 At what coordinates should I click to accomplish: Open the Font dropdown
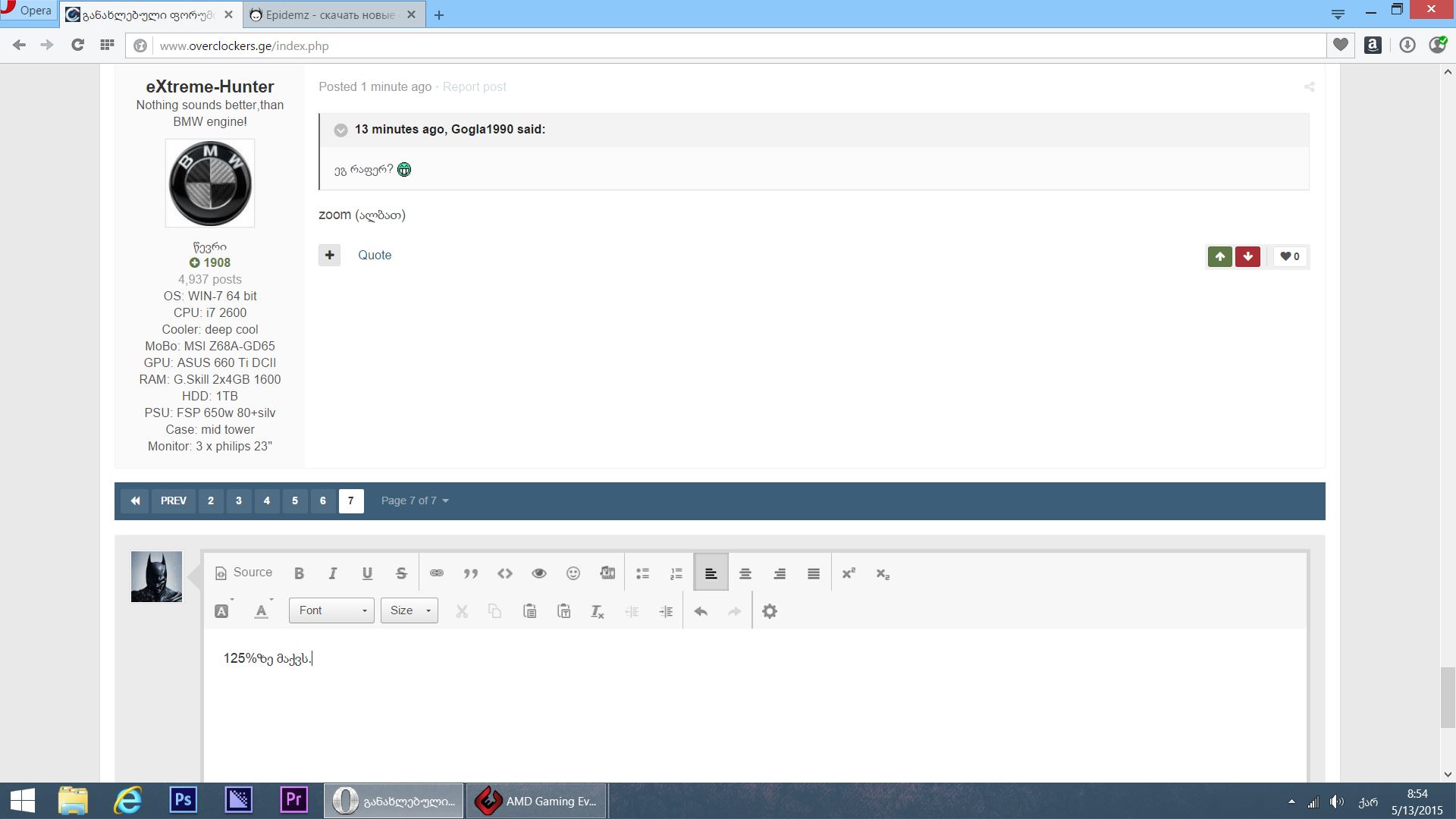tap(331, 610)
